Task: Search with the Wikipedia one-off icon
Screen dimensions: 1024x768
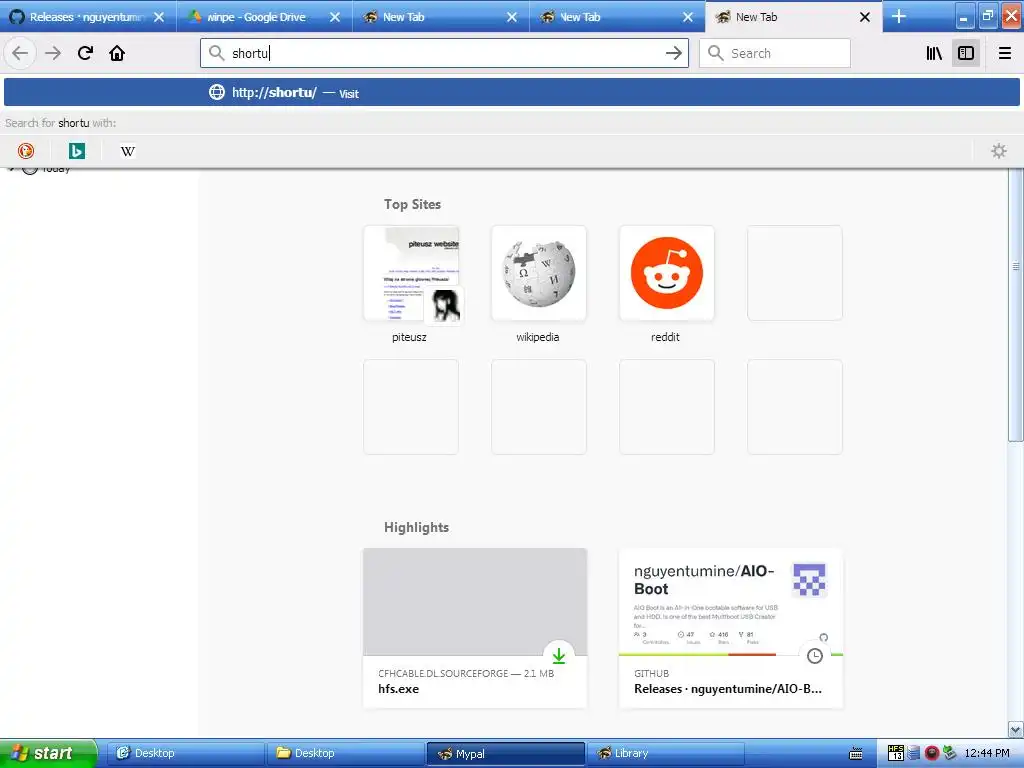Action: pyautogui.click(x=128, y=151)
